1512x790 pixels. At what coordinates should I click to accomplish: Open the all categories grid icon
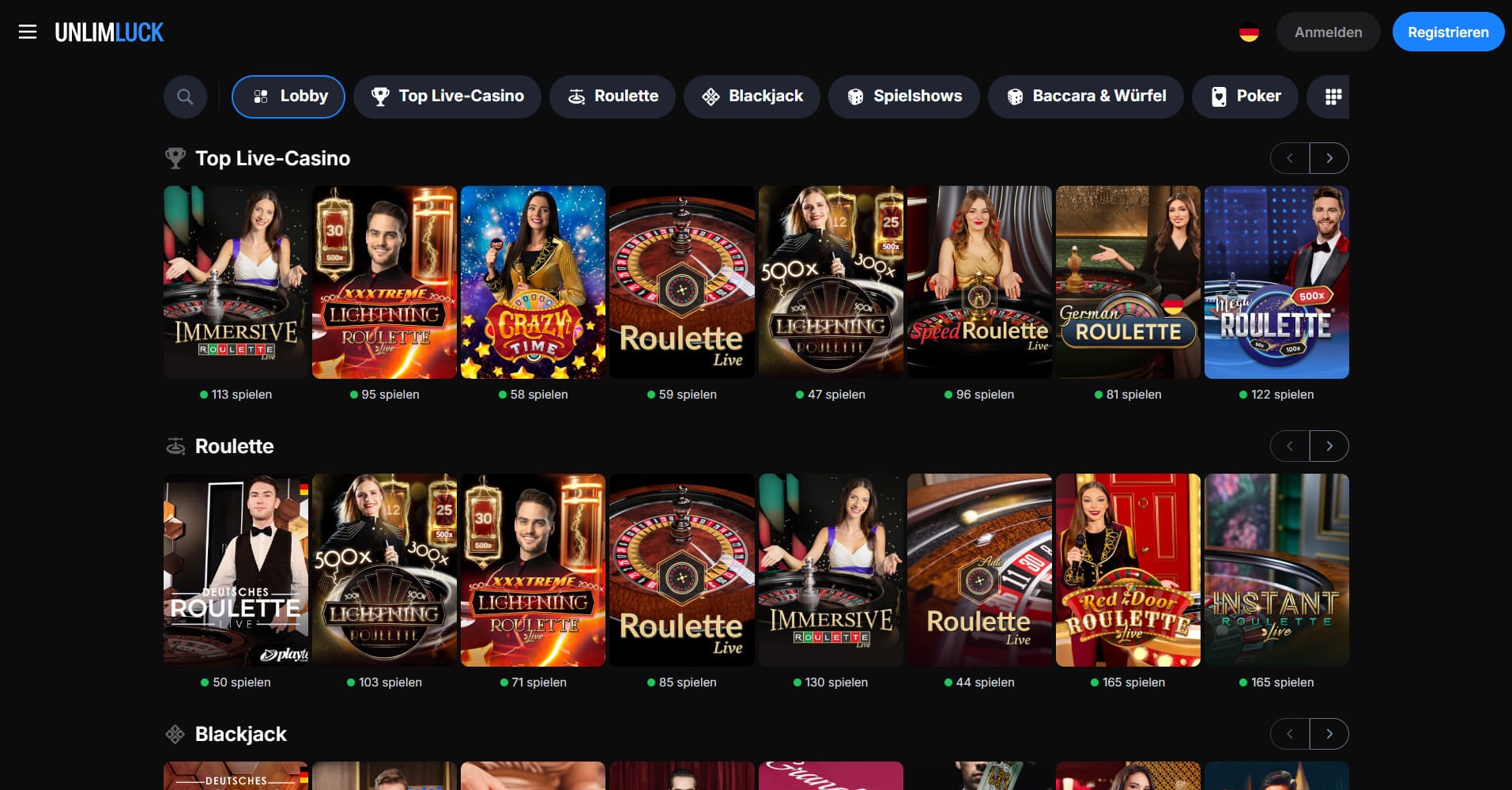1333,96
